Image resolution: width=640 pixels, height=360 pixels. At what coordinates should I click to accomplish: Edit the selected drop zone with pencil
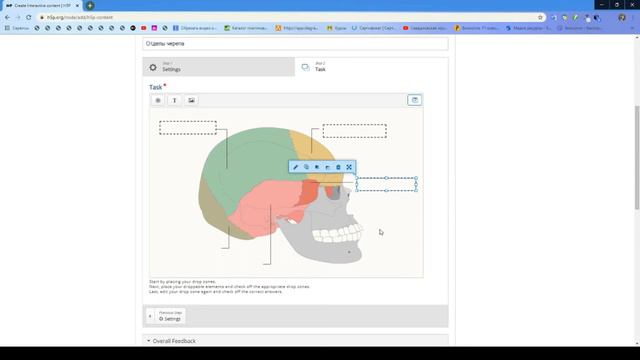(x=296, y=167)
